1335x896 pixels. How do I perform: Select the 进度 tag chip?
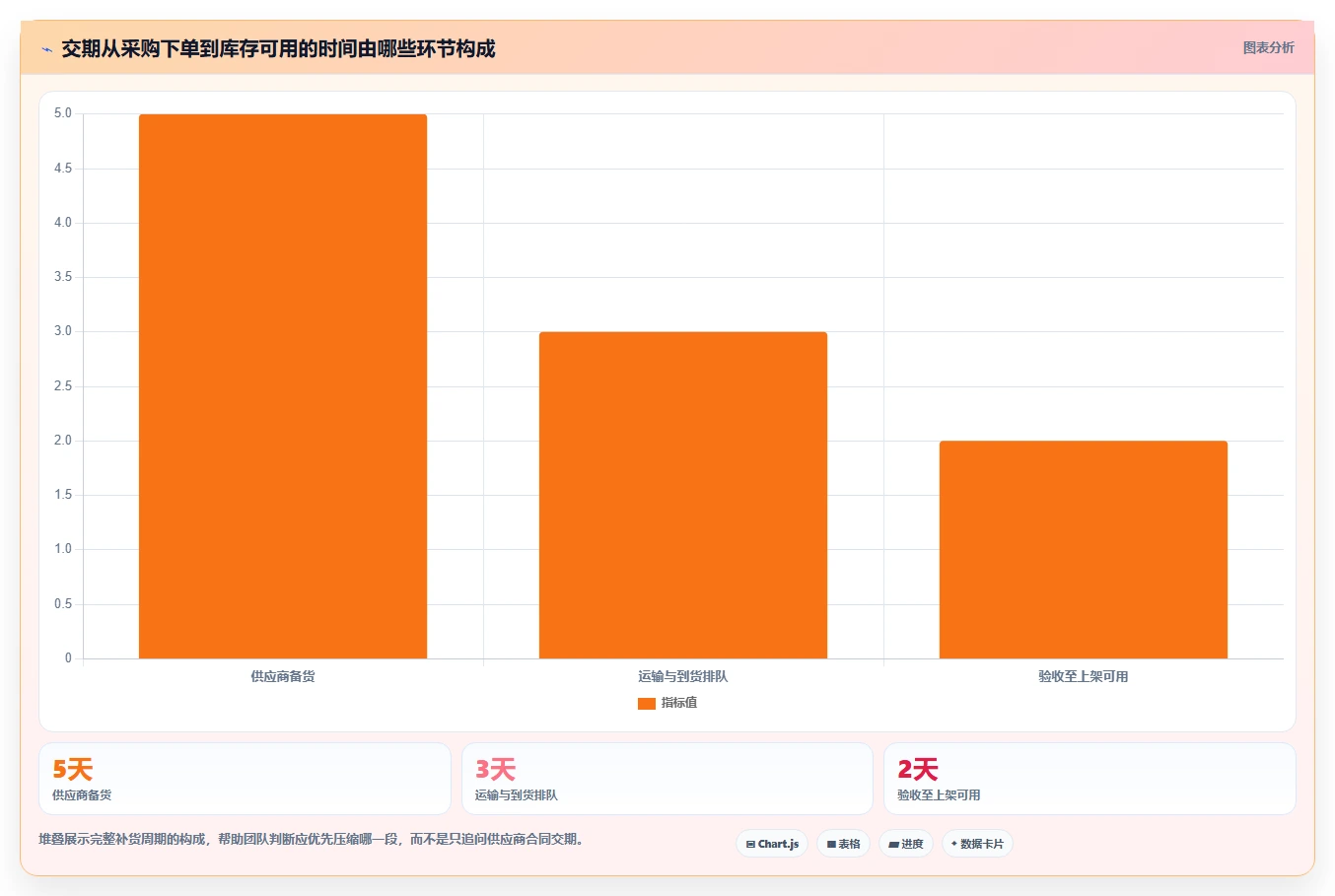click(906, 844)
